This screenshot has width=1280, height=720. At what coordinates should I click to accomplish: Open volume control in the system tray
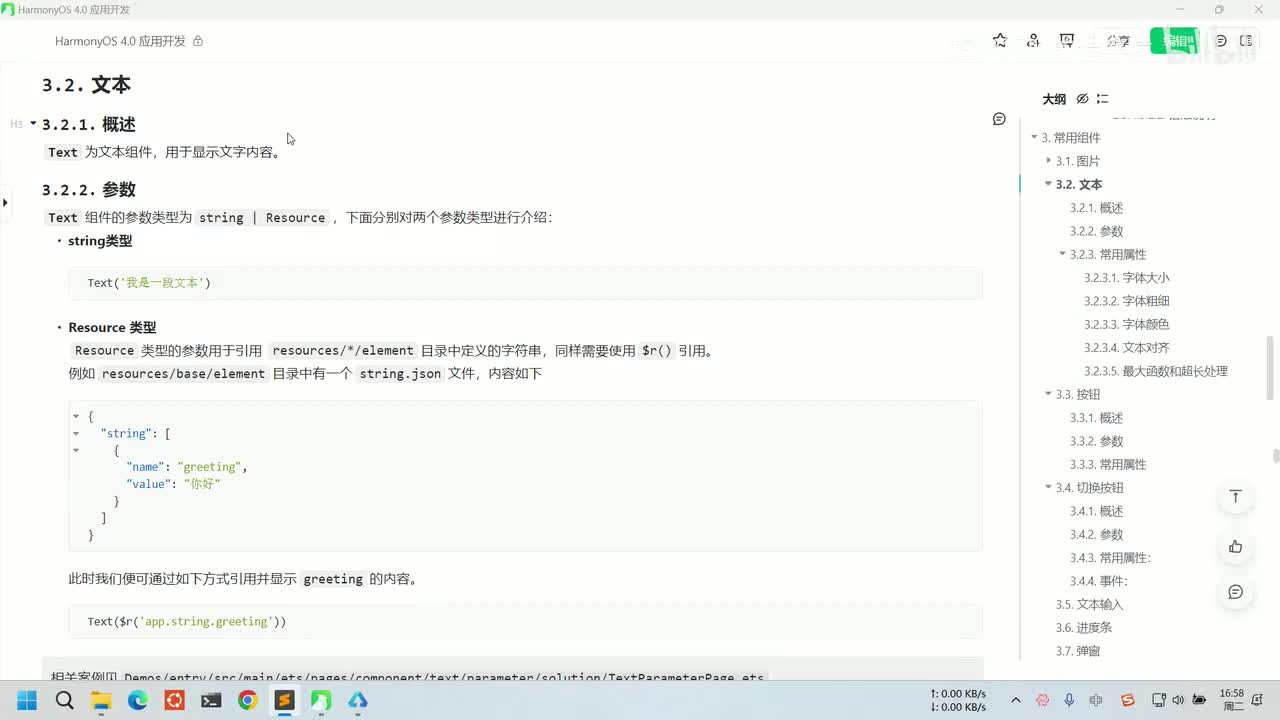pos(1178,700)
